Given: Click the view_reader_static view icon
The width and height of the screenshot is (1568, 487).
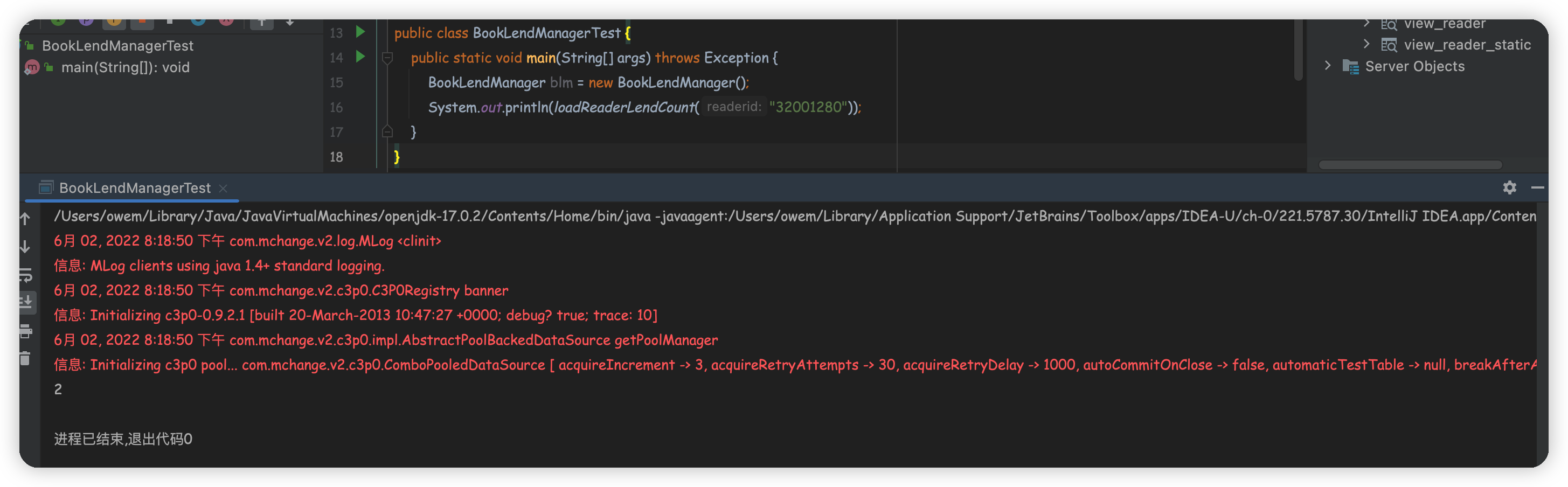Looking at the screenshot, I should (1389, 45).
